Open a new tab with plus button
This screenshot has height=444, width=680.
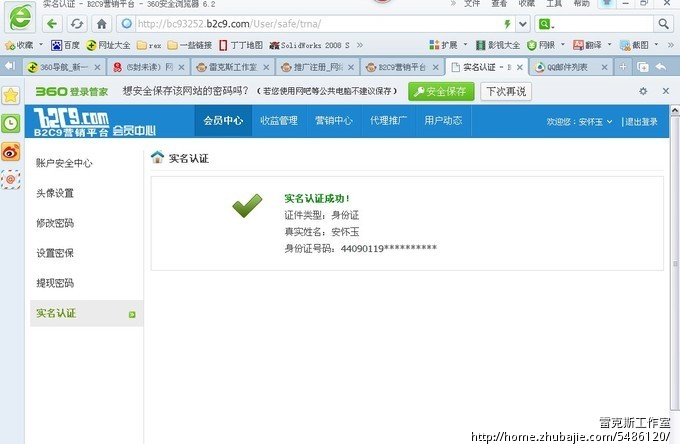pos(623,67)
